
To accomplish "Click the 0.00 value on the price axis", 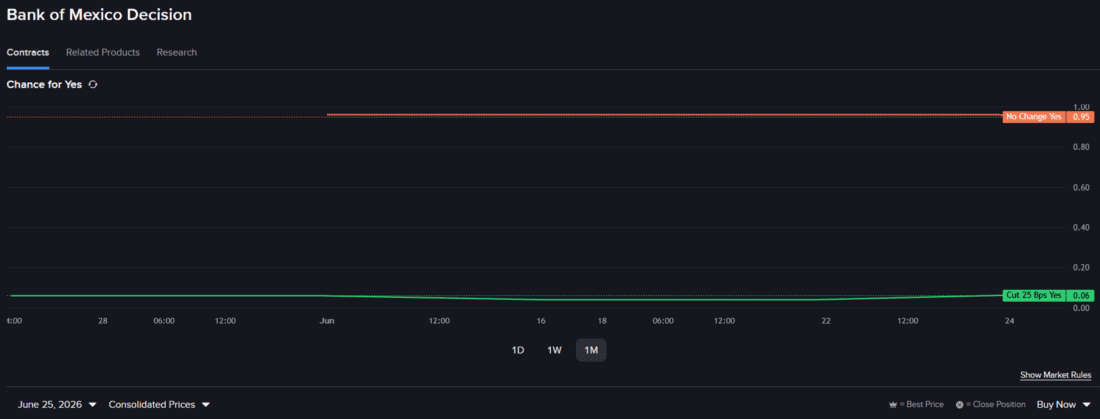I will (x=1081, y=308).
